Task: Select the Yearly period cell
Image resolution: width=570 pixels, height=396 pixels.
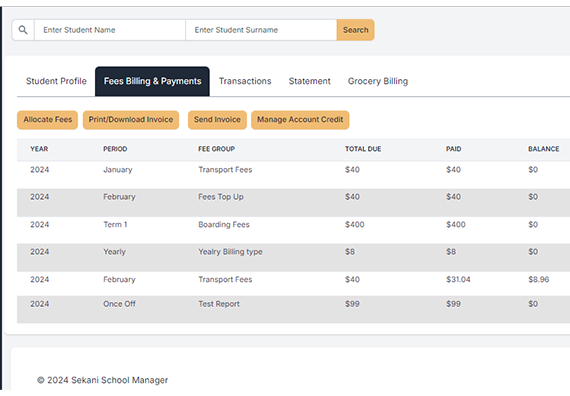Action: point(115,252)
